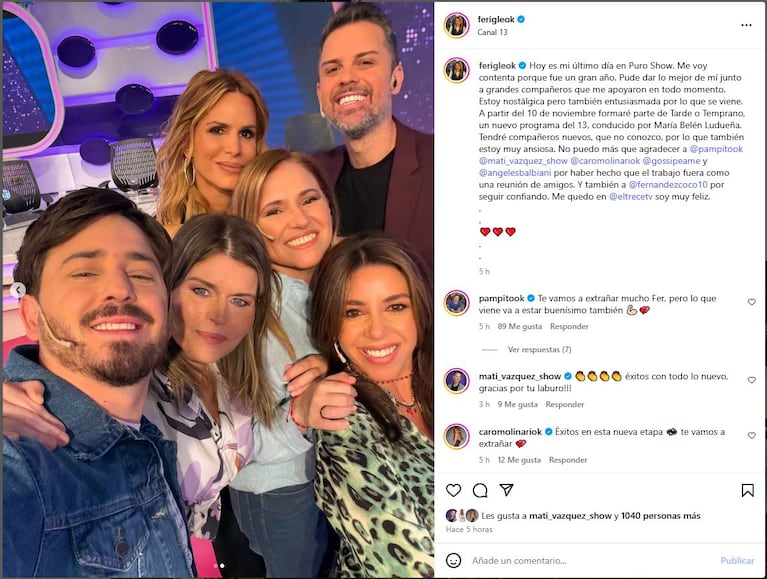Expand Ver respuestas (7) replies
The height and width of the screenshot is (579, 767).
coord(539,349)
